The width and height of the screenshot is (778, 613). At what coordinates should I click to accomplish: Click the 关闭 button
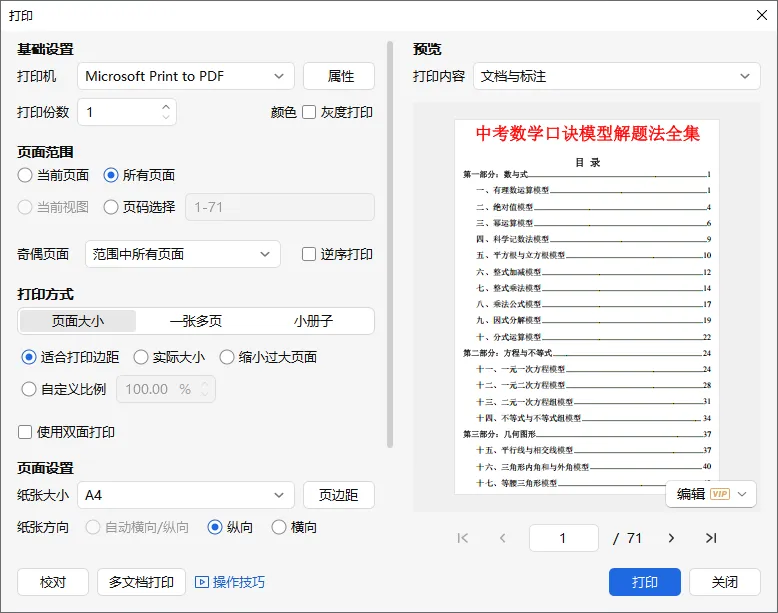(724, 582)
